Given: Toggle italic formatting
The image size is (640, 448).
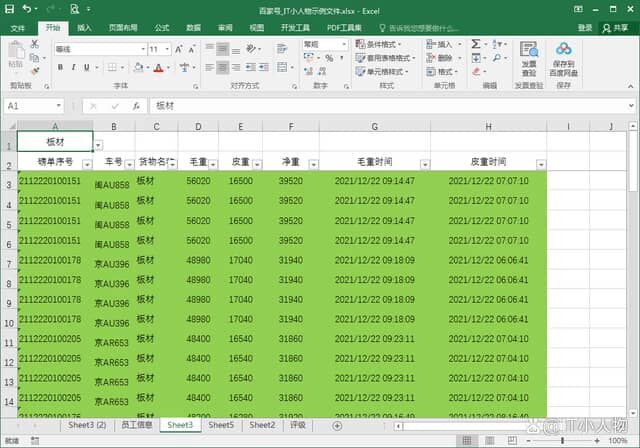Looking at the screenshot, I should click(75, 68).
